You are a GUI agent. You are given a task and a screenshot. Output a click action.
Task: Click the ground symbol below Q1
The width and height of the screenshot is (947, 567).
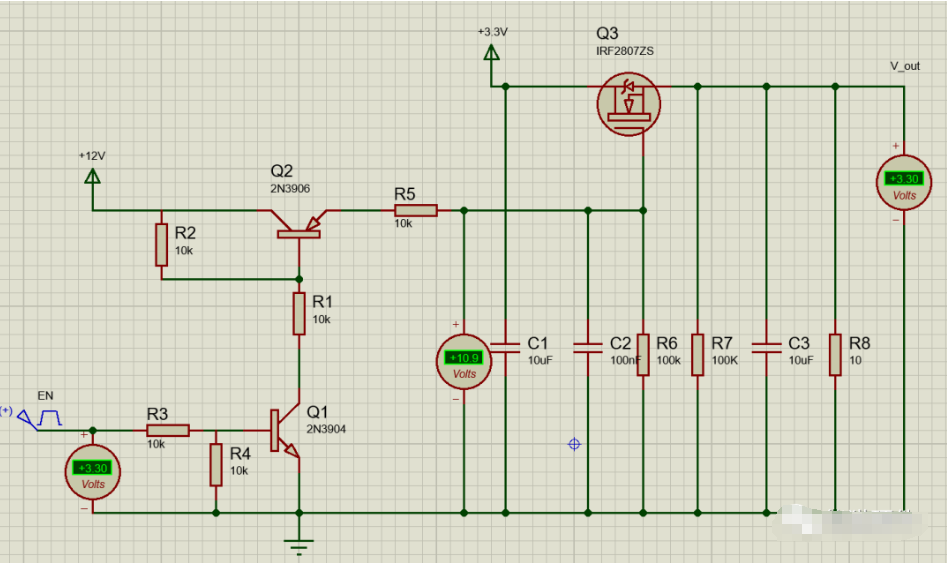[x=298, y=546]
